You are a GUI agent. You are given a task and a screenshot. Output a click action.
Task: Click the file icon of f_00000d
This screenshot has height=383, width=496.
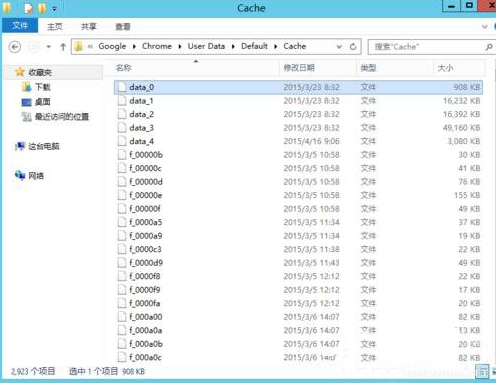tap(122, 182)
